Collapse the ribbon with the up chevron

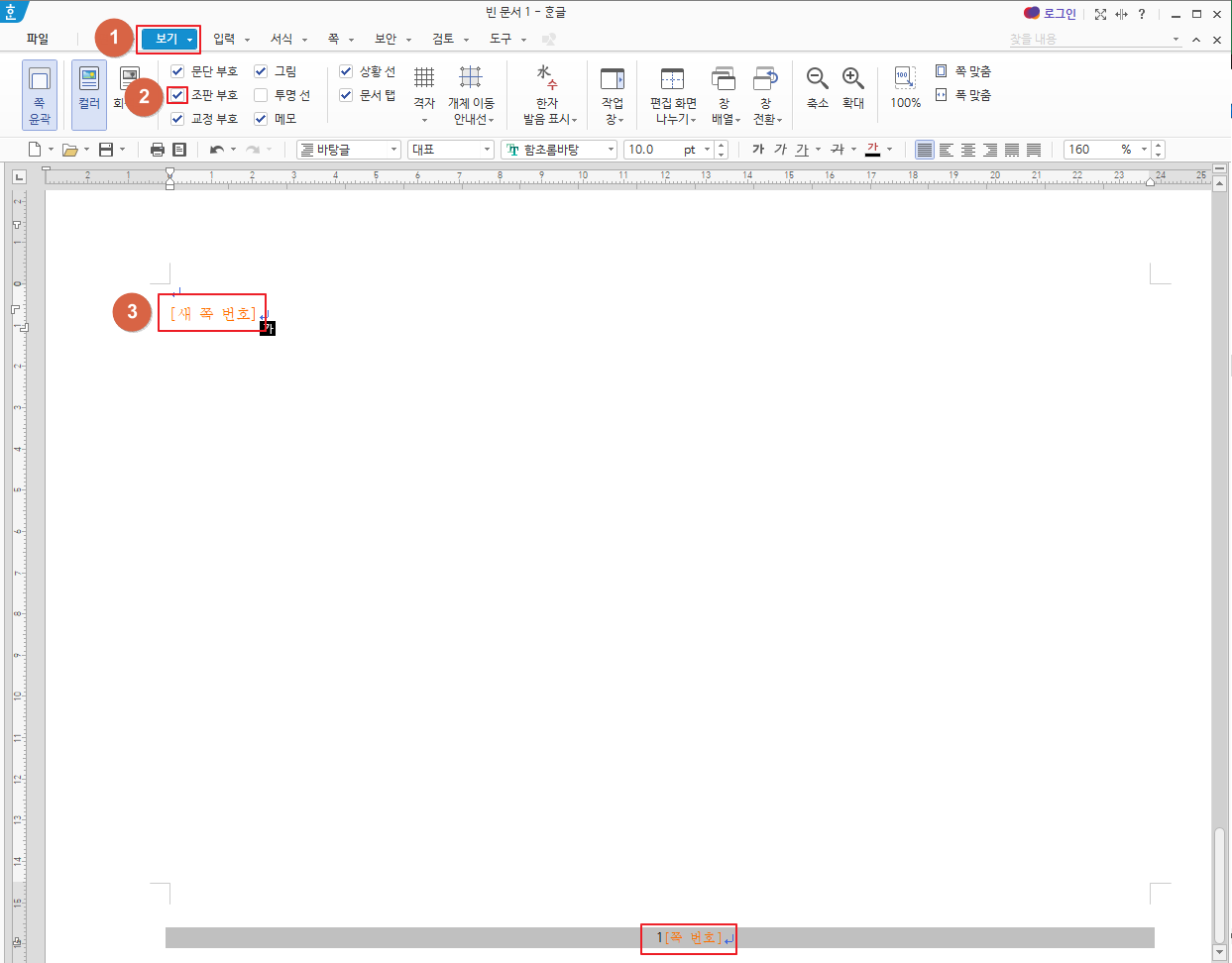(x=1196, y=40)
